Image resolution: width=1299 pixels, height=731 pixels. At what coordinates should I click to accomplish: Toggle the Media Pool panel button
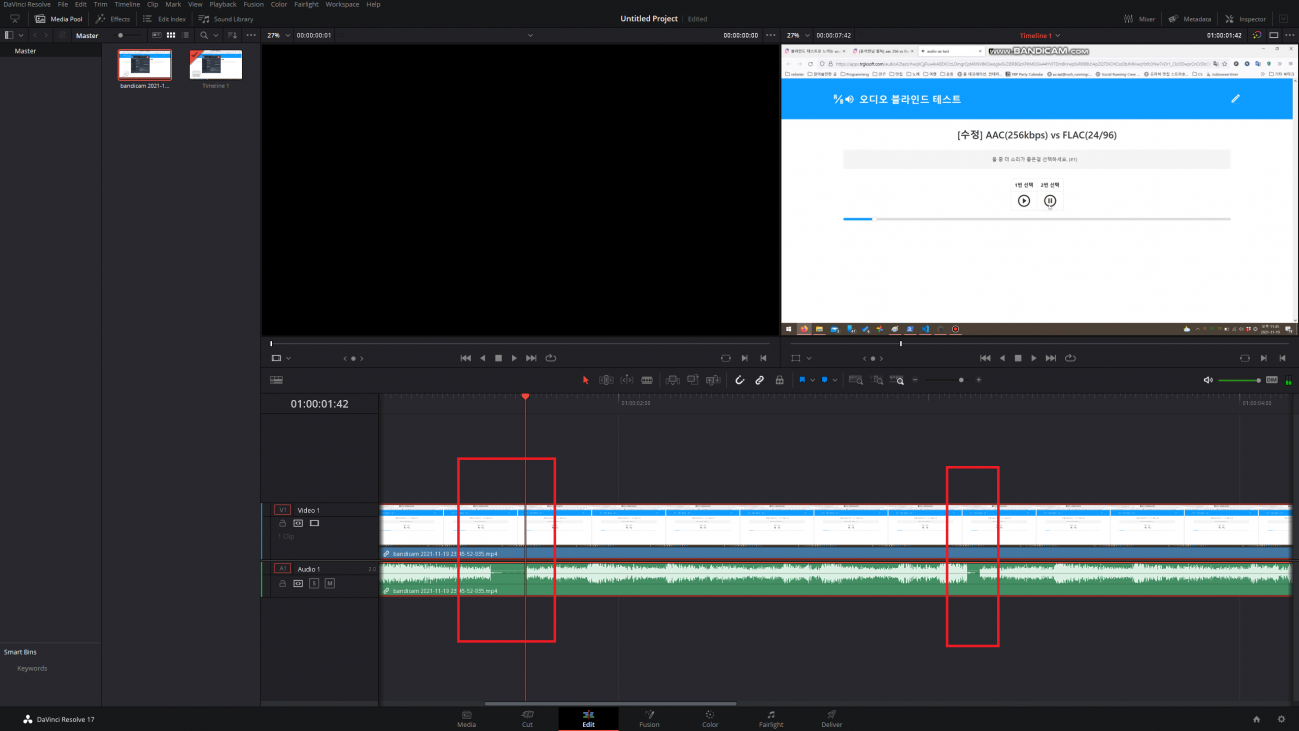click(x=60, y=19)
